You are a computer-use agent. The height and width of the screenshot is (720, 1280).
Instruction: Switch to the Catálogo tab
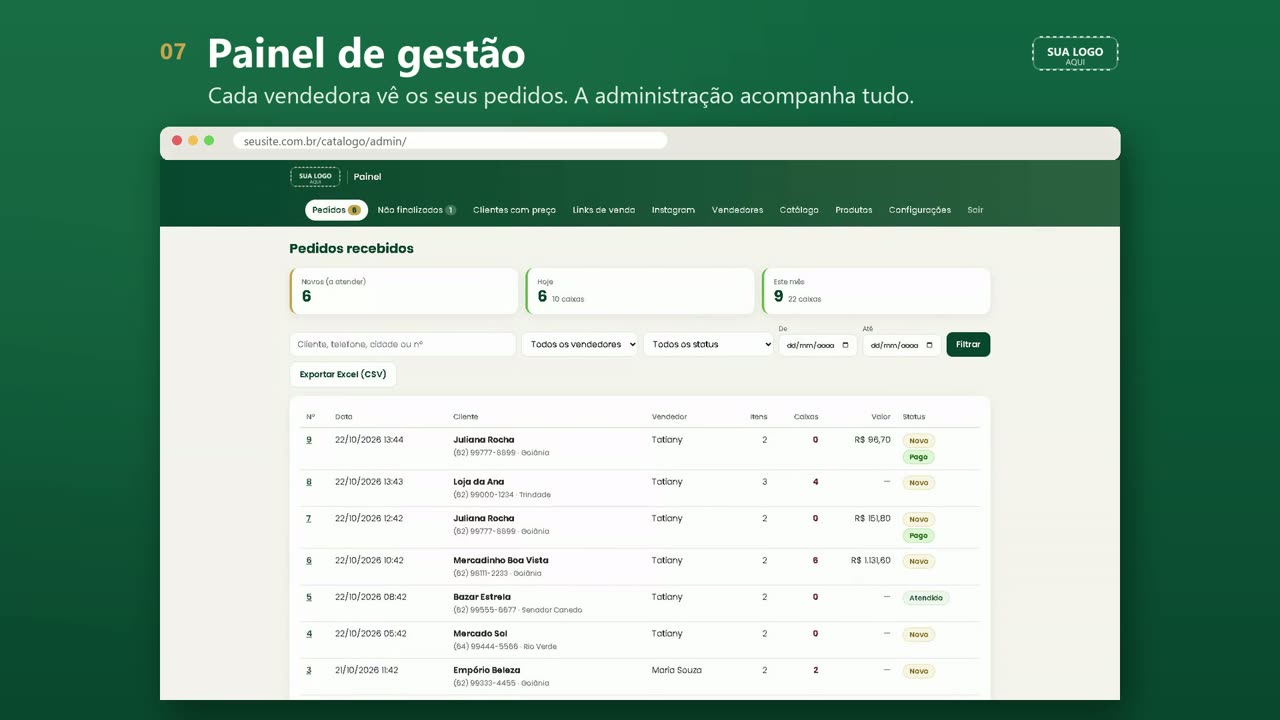point(799,210)
